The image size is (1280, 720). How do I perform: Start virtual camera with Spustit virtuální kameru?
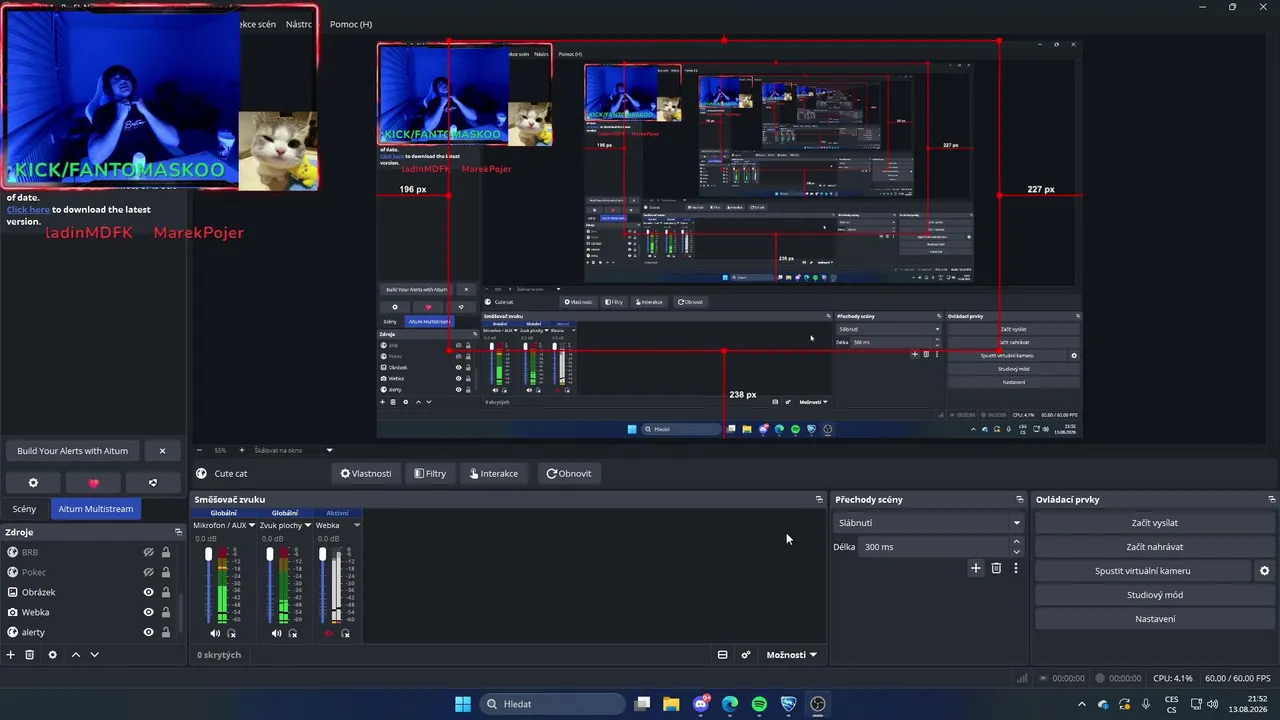click(x=1143, y=571)
